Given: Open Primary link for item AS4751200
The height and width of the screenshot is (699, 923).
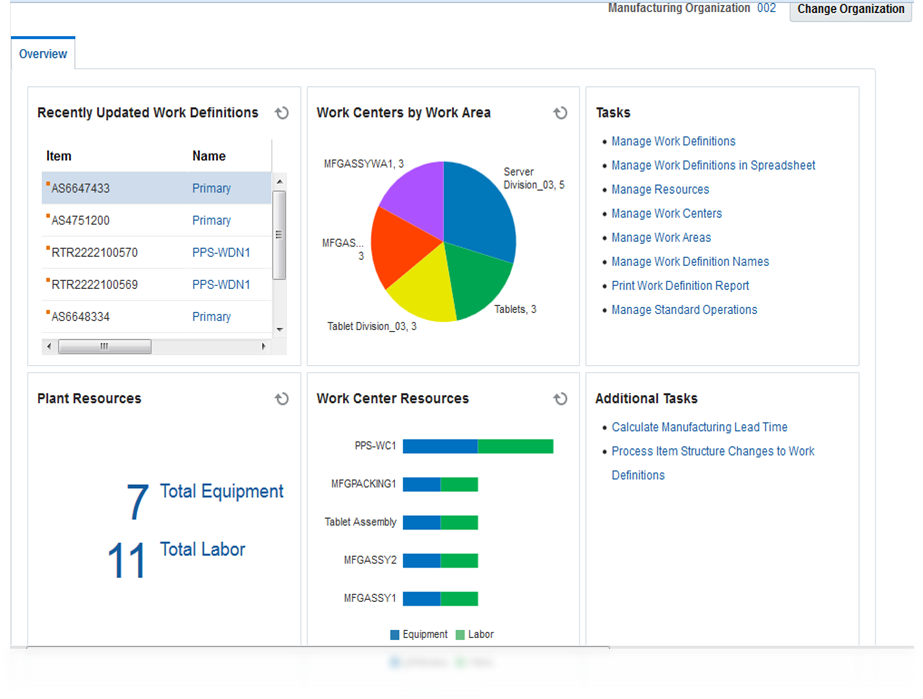Looking at the screenshot, I should click(x=211, y=220).
